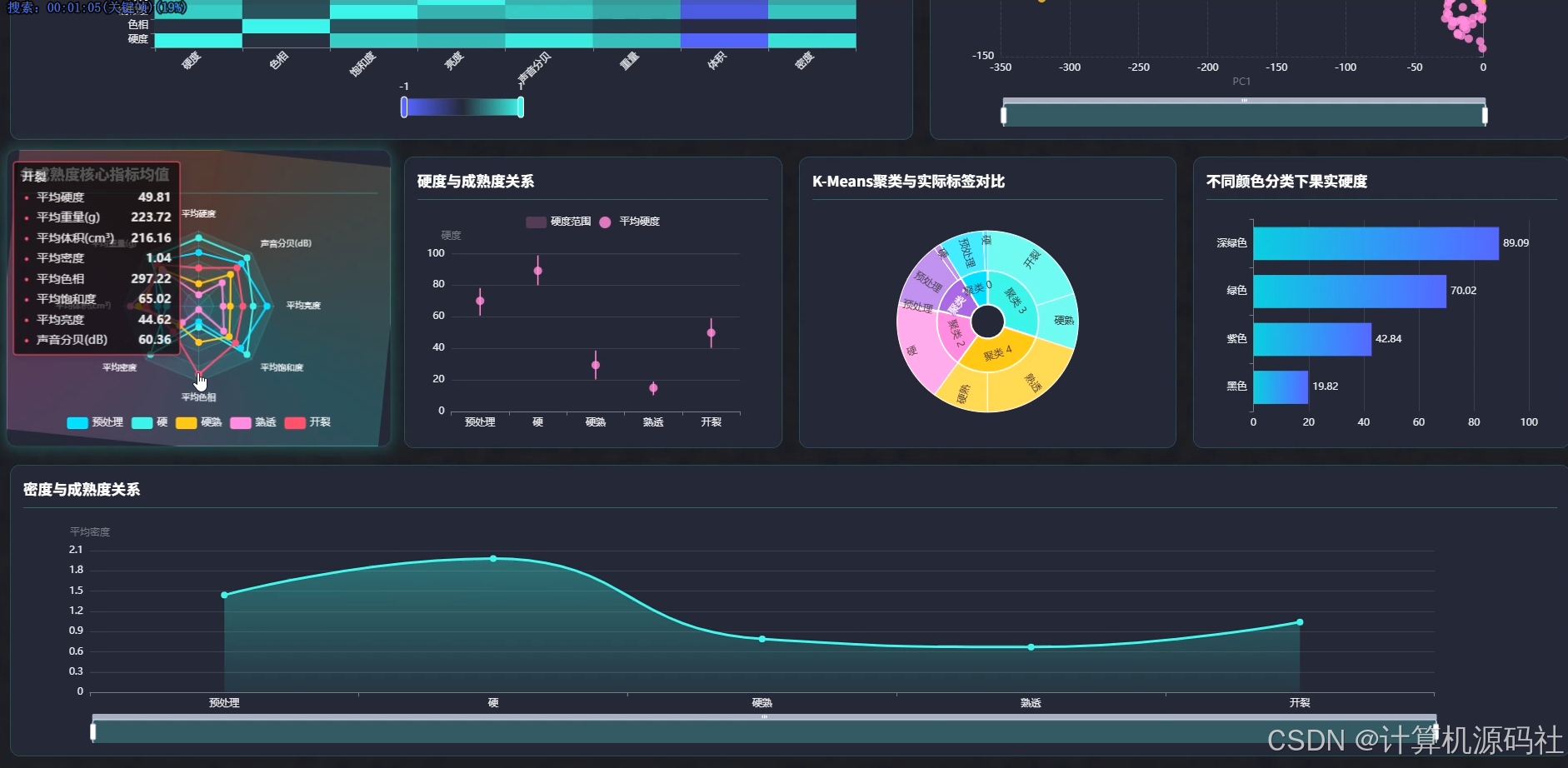This screenshot has width=1568, height=768.
Task: Click the 硬熟 point on density line
Action: [x=762, y=639]
